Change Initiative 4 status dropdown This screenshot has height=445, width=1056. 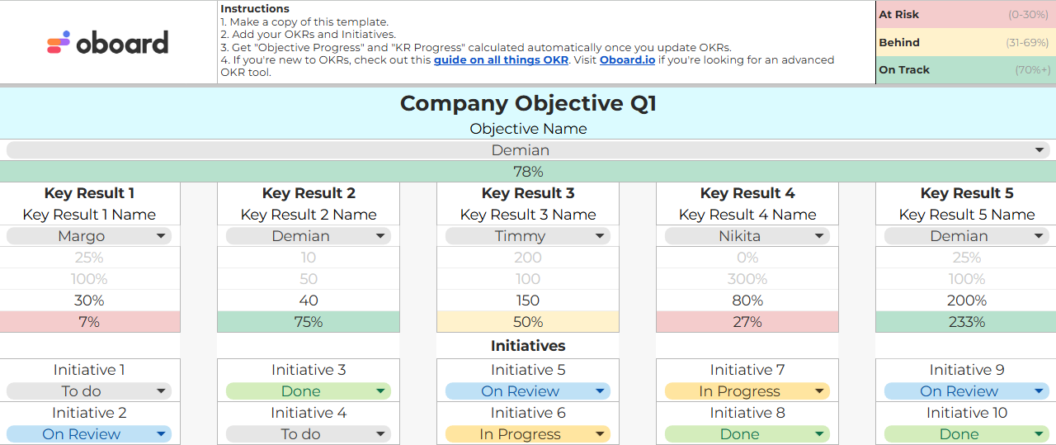(308, 434)
